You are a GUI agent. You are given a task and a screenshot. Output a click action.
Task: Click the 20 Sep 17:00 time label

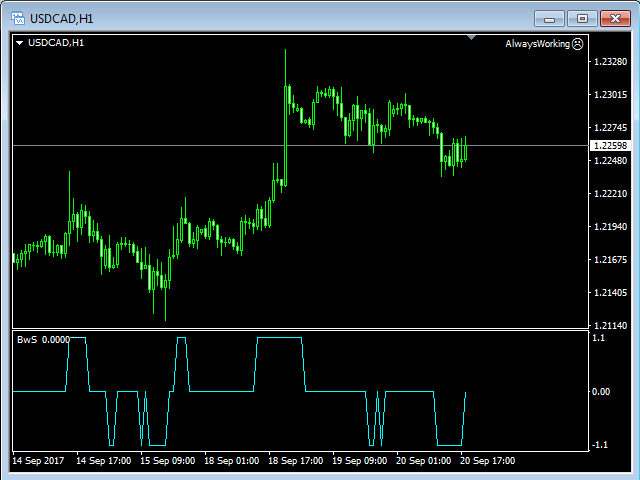487,462
